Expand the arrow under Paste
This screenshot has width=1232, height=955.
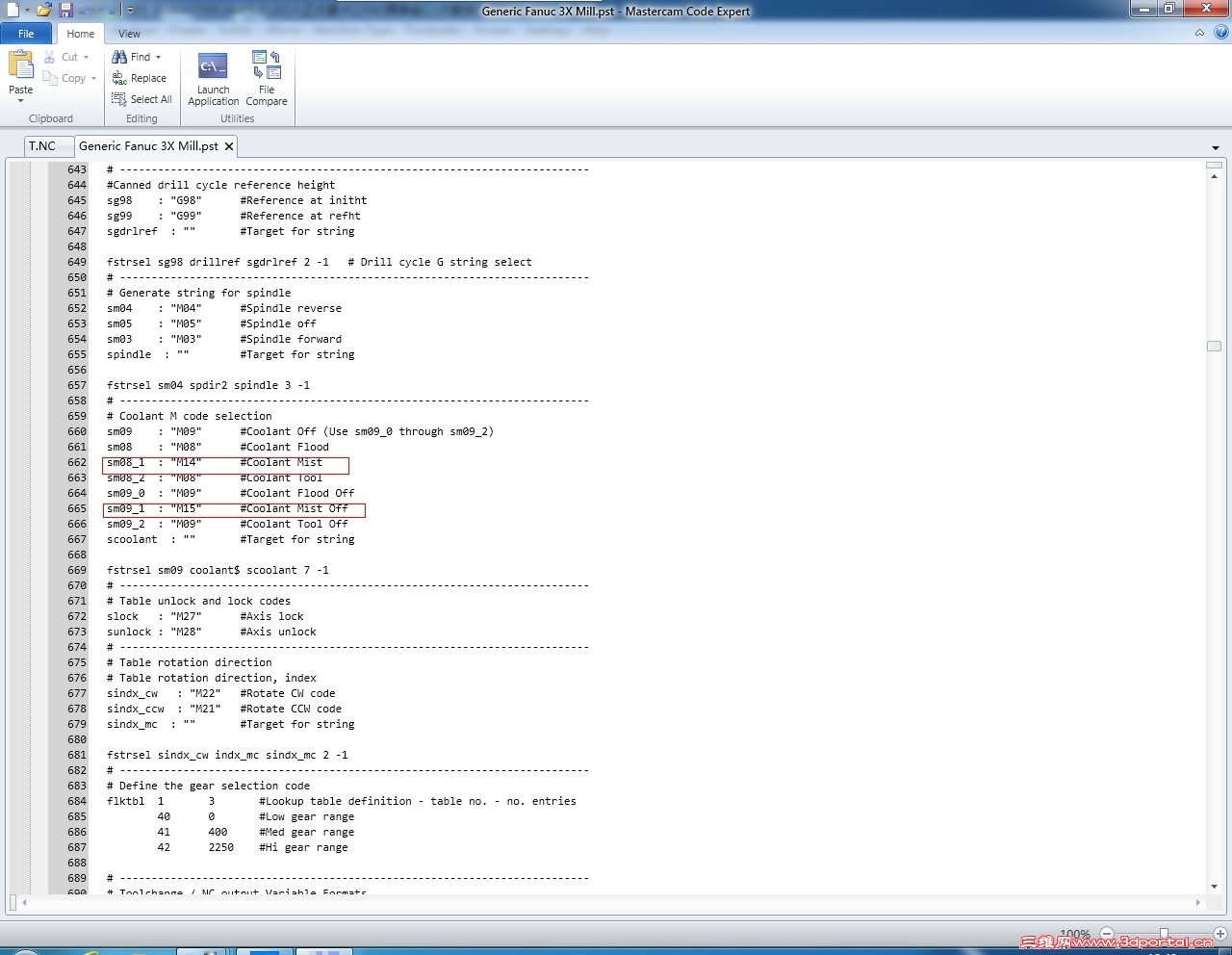point(20,100)
